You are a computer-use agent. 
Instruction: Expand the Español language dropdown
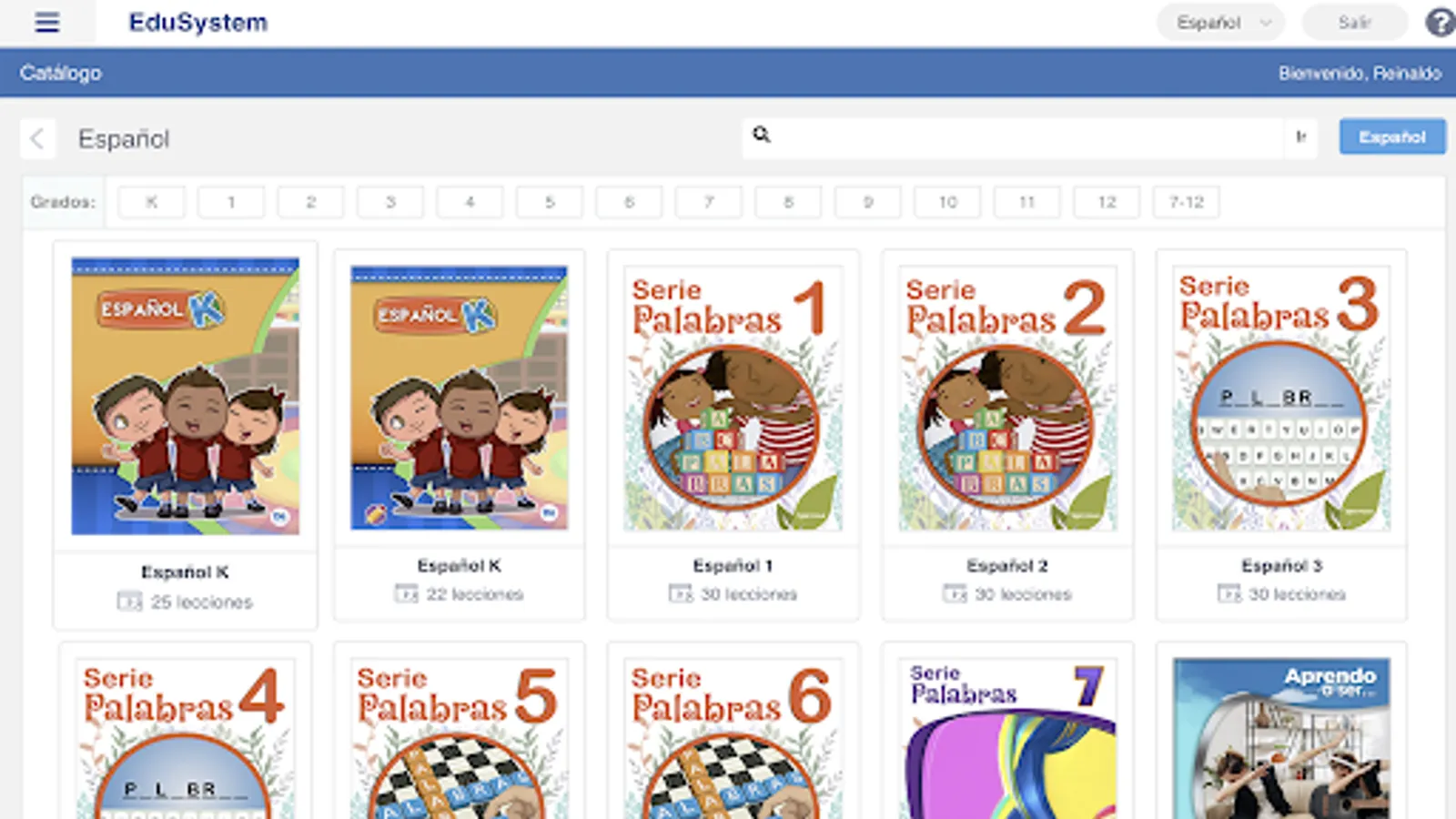point(1220,23)
